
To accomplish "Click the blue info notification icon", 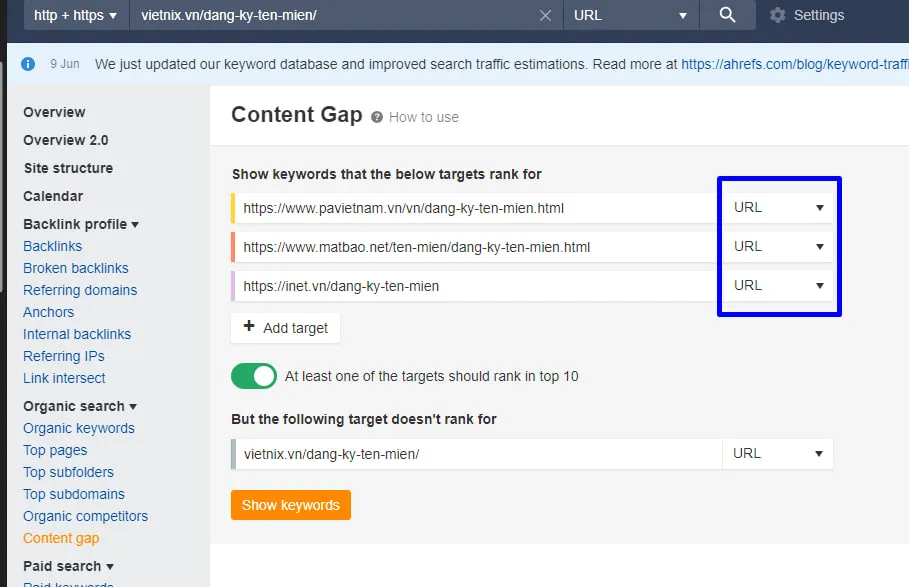I will pyautogui.click(x=28, y=64).
